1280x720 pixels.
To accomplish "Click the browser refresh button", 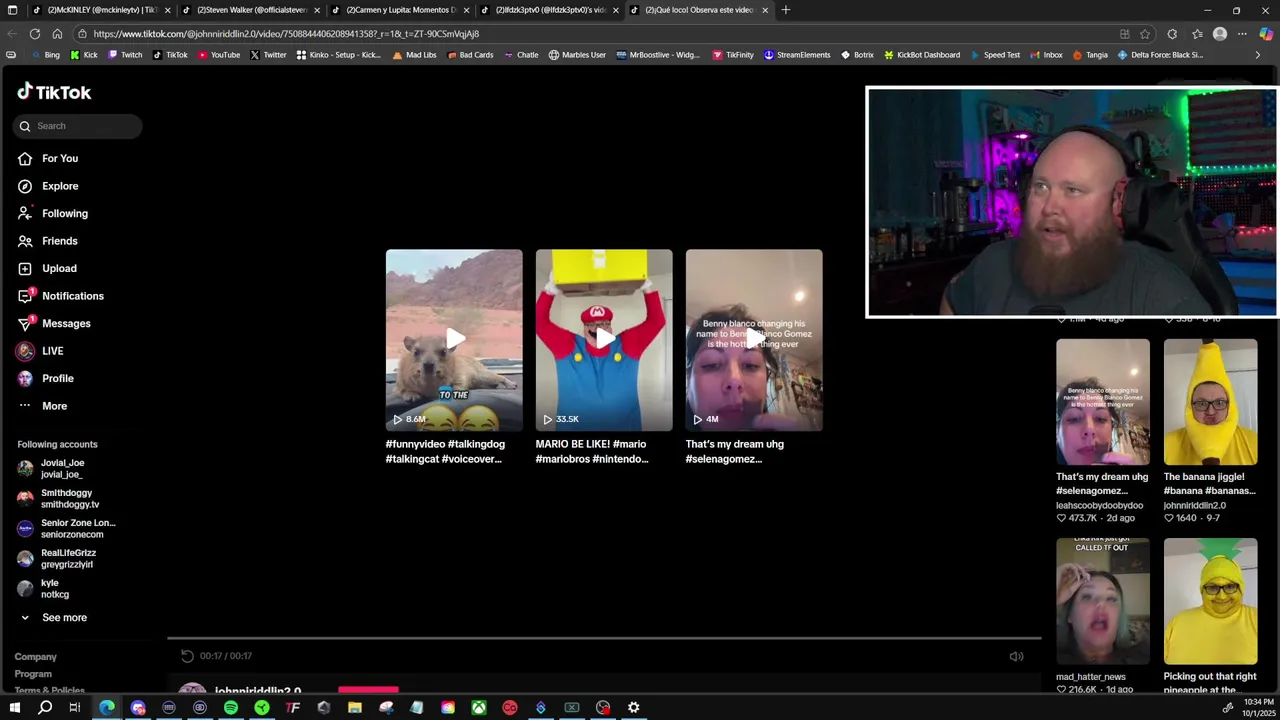I will click(x=35, y=34).
